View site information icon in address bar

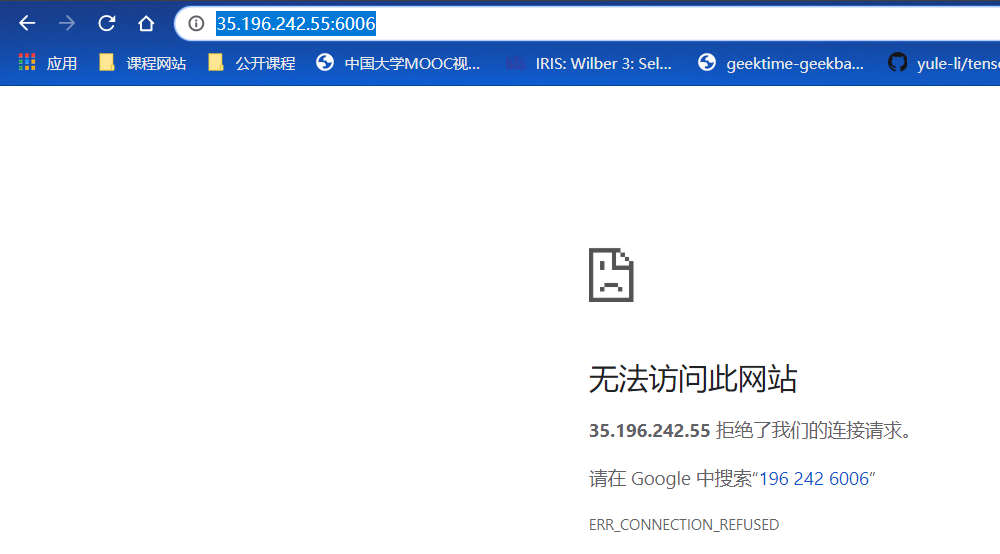click(196, 24)
